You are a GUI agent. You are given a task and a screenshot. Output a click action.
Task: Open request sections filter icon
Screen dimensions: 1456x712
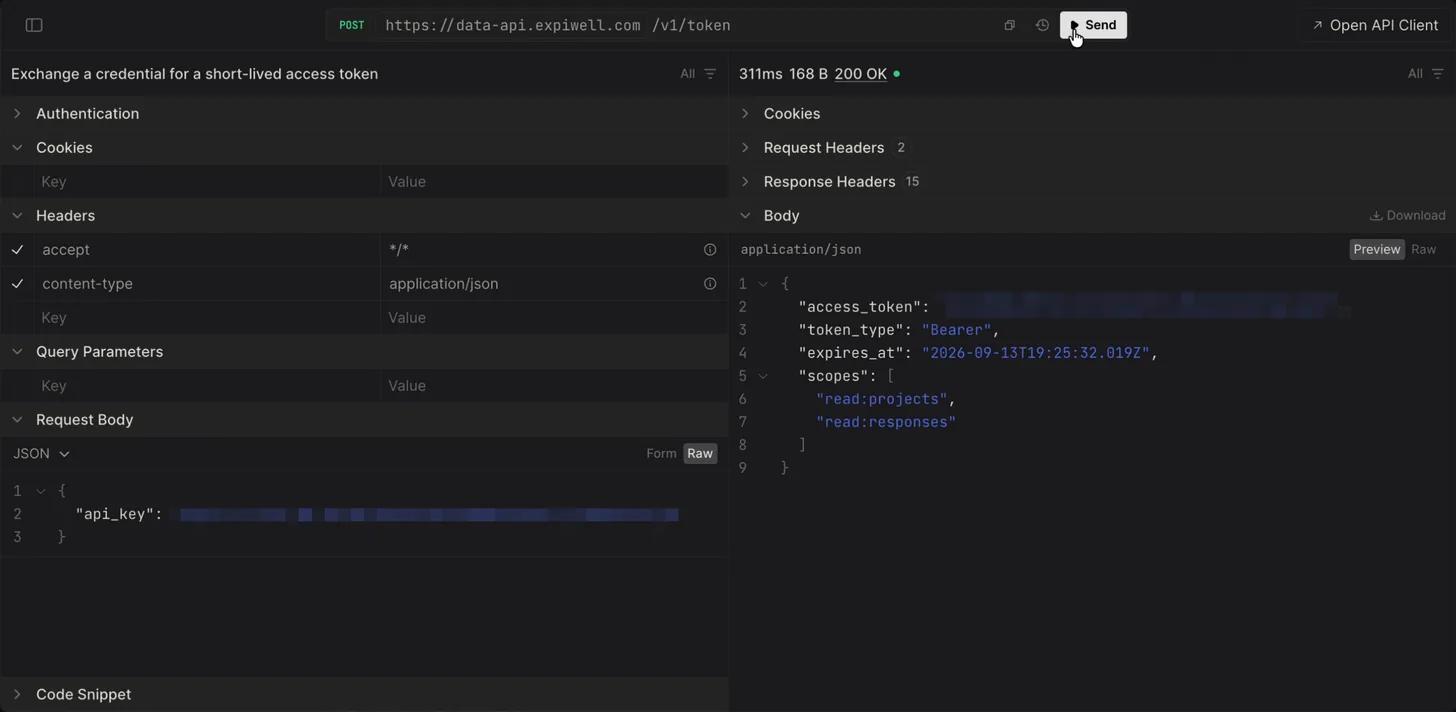click(x=710, y=74)
